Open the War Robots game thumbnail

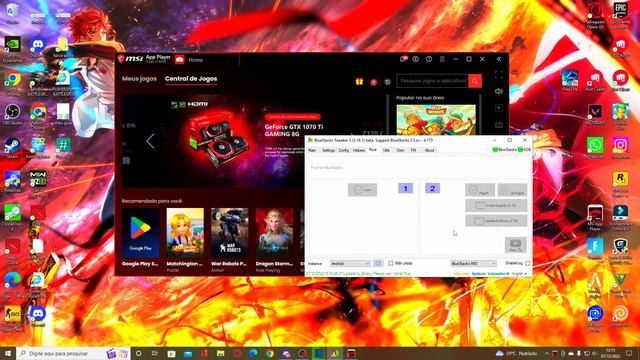pos(229,233)
